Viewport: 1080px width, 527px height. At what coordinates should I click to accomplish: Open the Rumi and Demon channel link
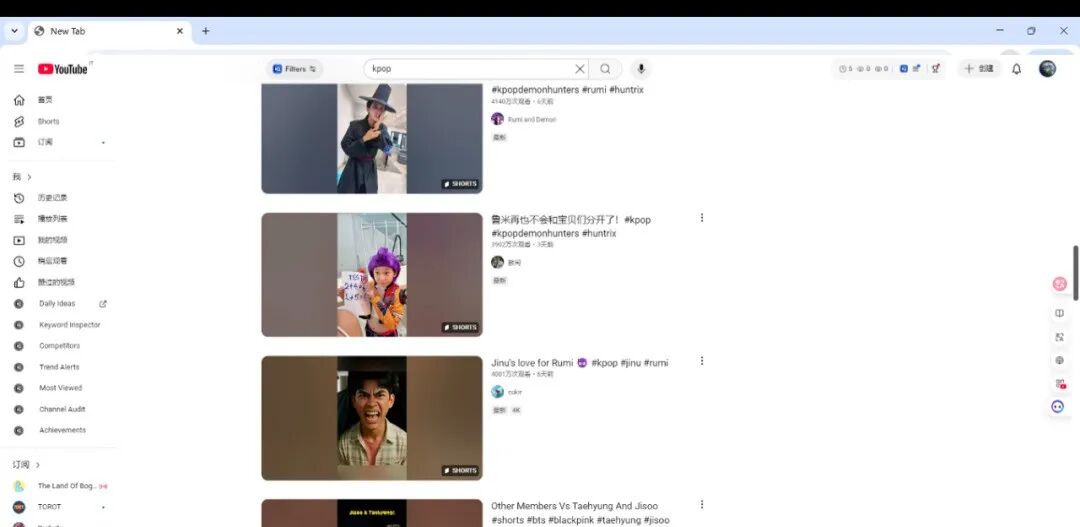pos(531,119)
